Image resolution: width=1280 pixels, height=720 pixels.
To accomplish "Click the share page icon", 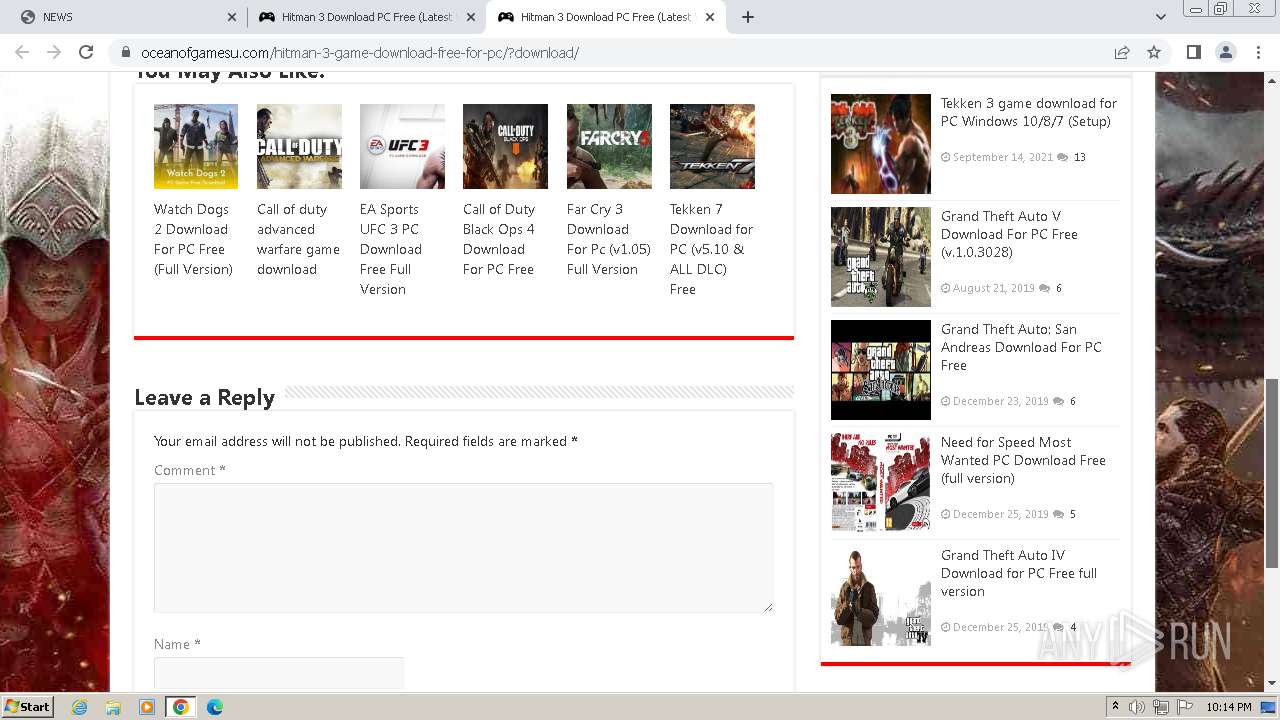I will [1122, 52].
